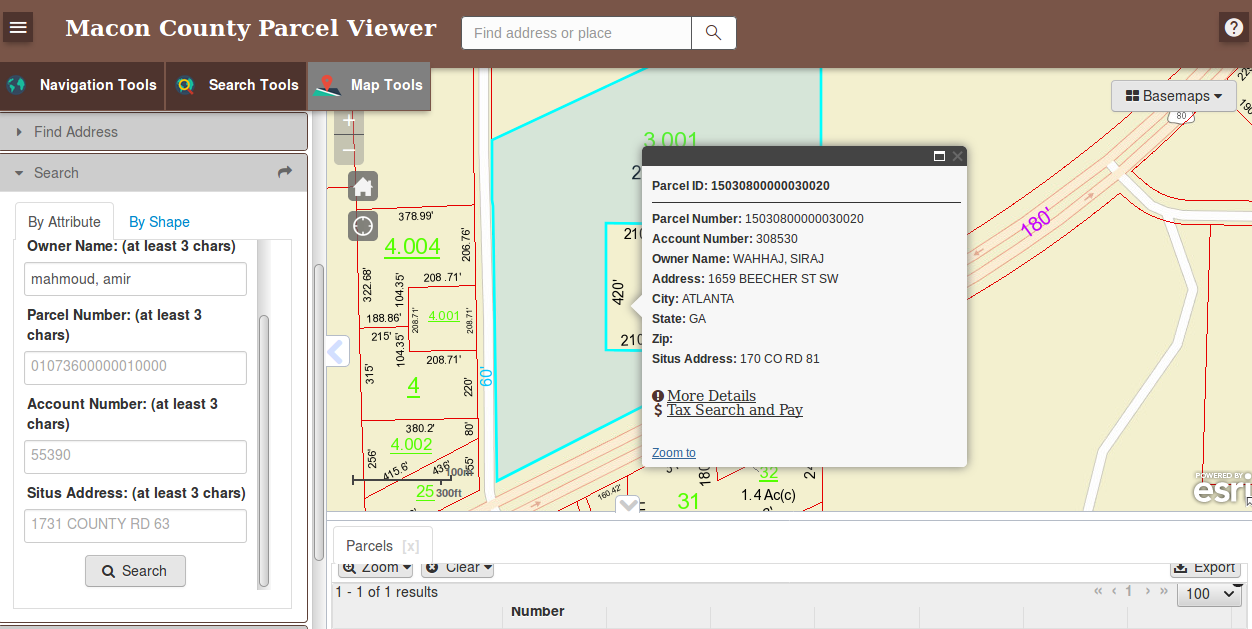The image size is (1252, 629).
Task: Switch to the By Shape tab
Action: coord(159,222)
